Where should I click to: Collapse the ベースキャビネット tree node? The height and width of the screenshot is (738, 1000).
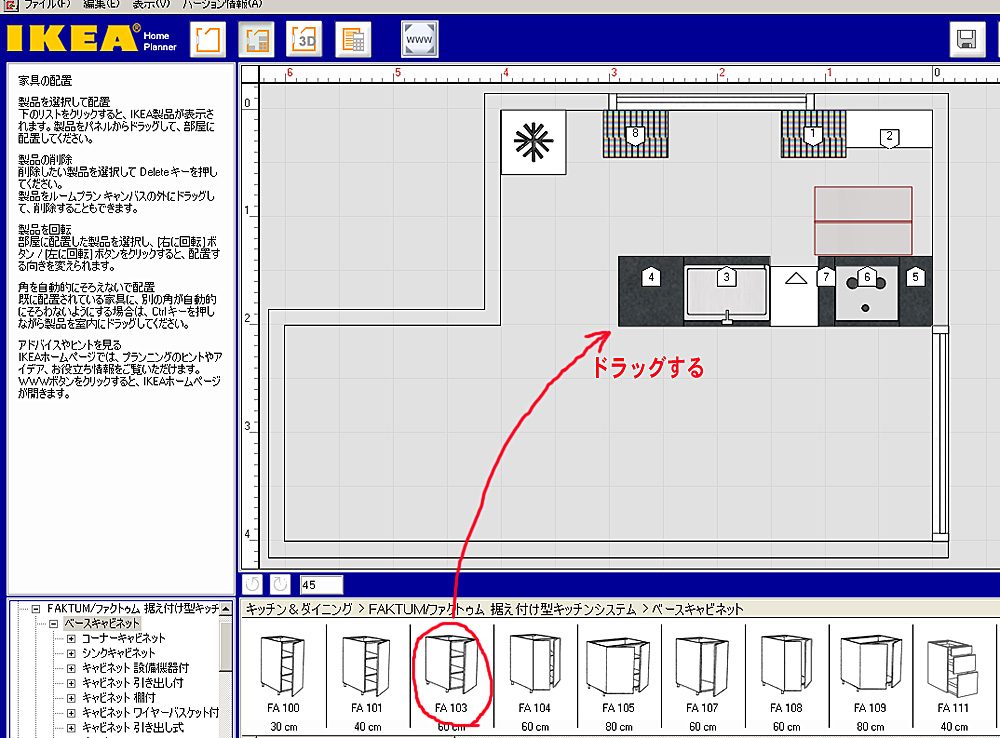54,623
